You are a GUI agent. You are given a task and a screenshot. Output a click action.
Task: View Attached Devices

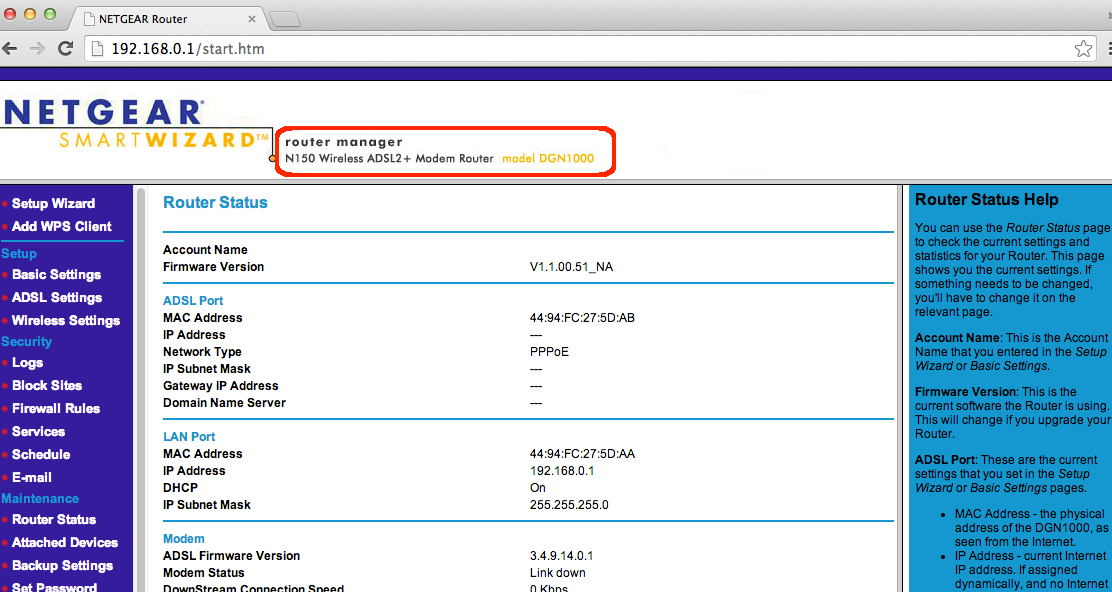click(x=65, y=542)
